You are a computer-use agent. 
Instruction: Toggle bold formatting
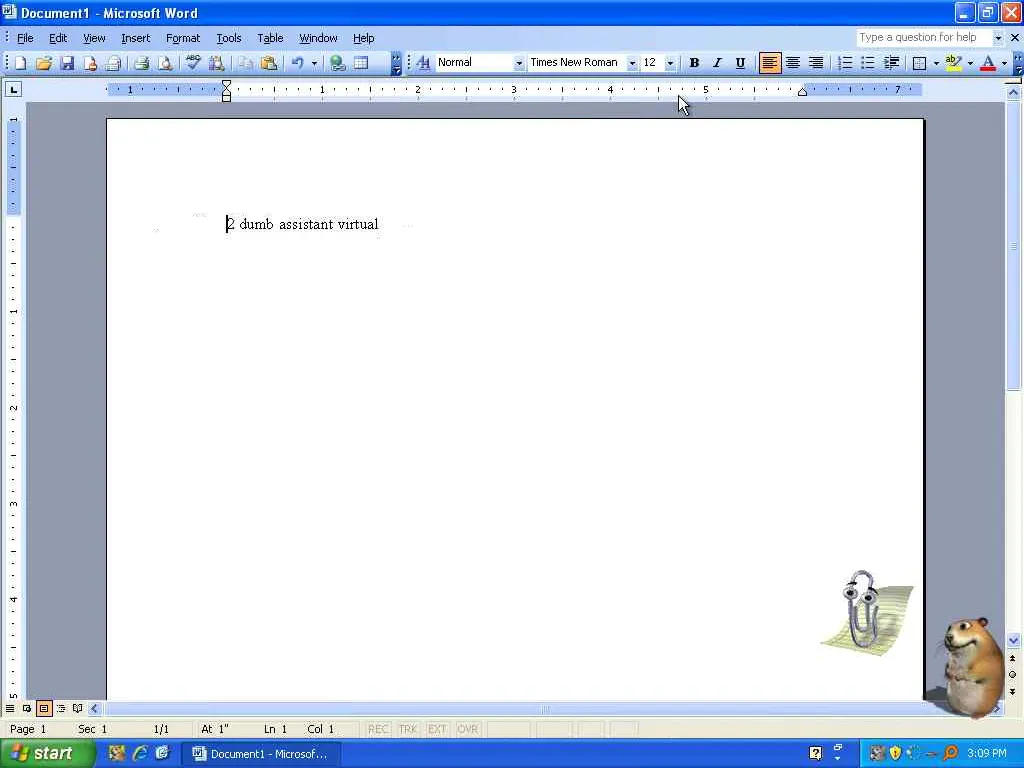(x=694, y=63)
